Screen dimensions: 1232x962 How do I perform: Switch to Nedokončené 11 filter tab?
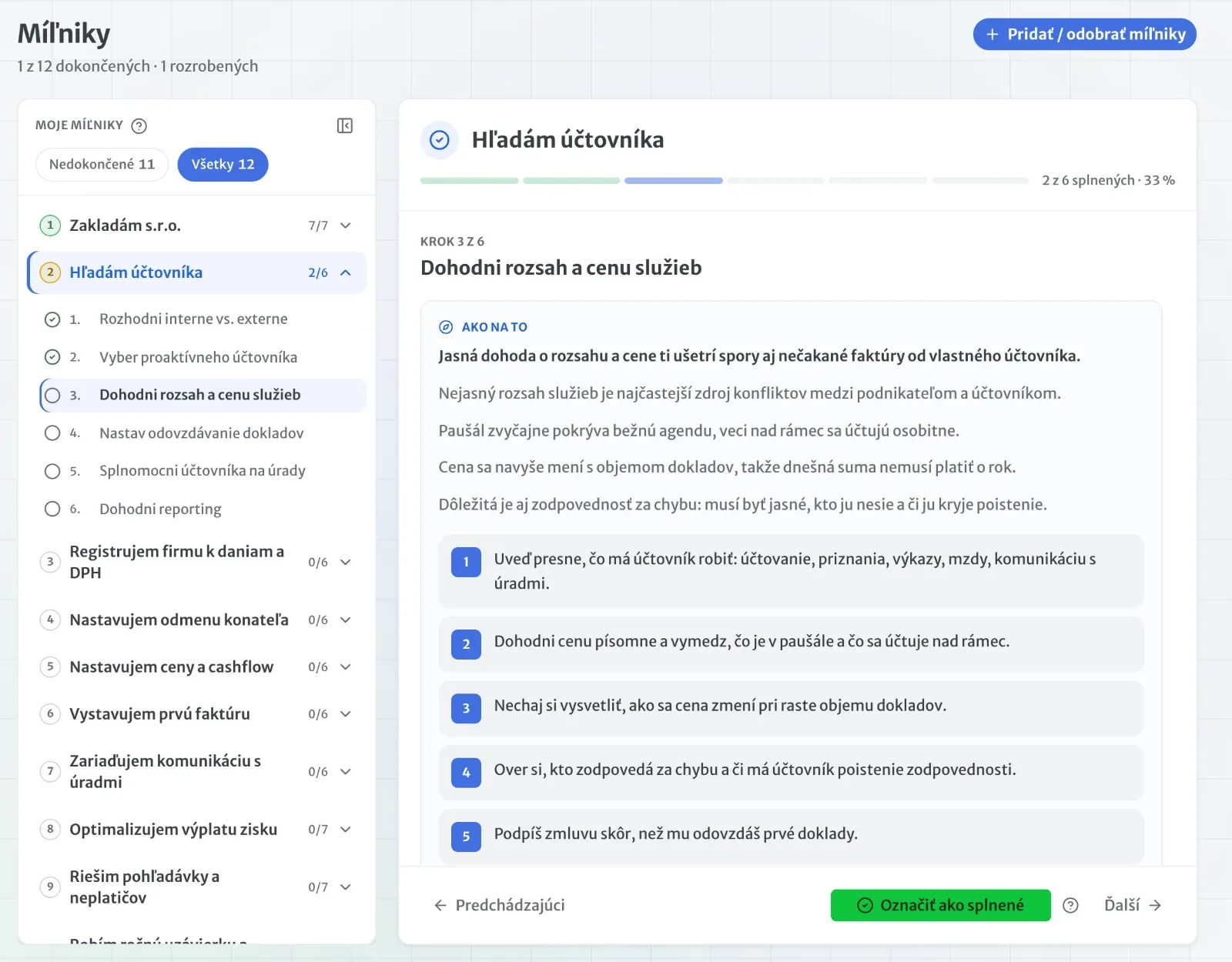[102, 164]
